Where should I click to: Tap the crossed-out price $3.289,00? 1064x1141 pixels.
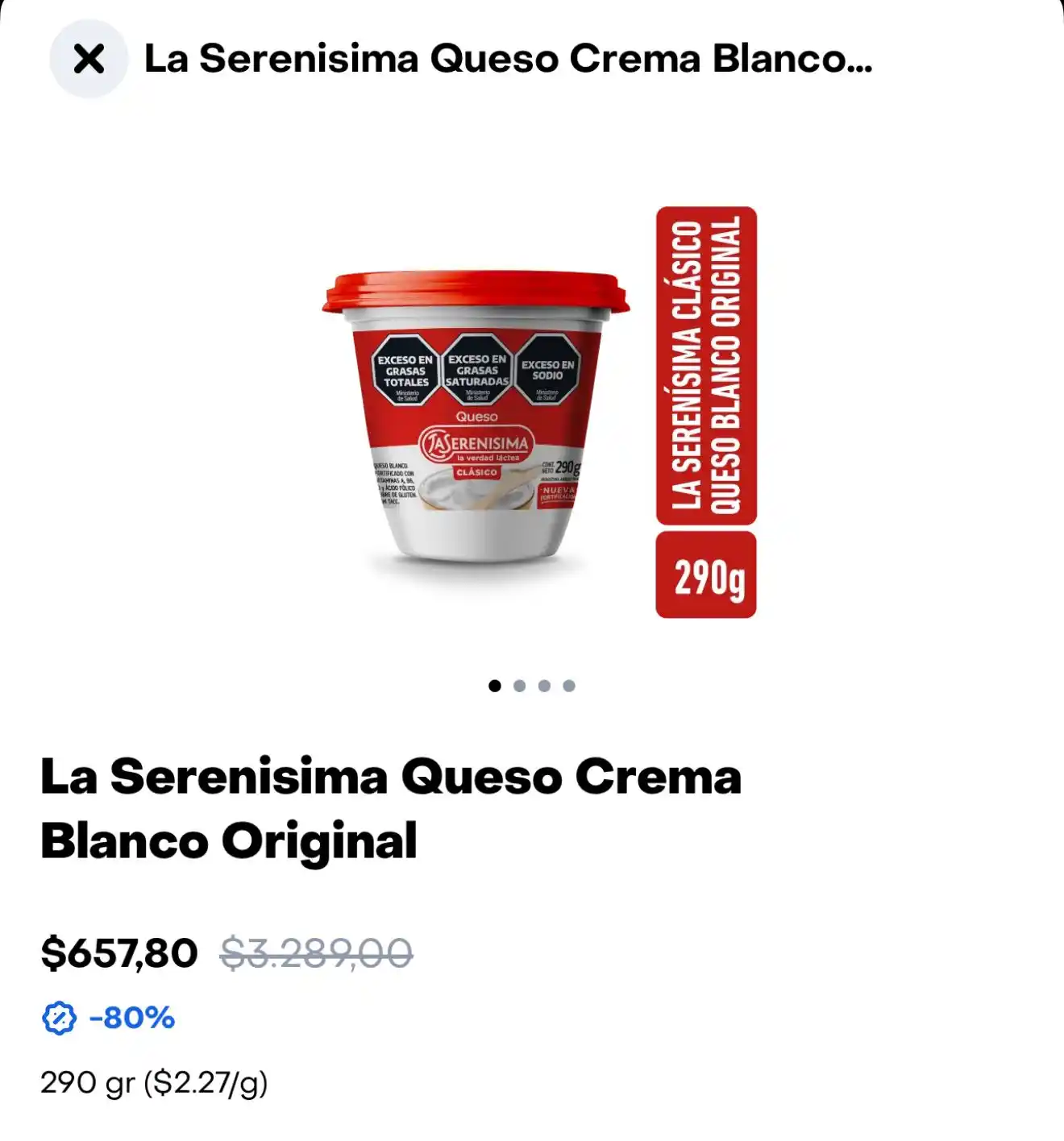pos(317,953)
